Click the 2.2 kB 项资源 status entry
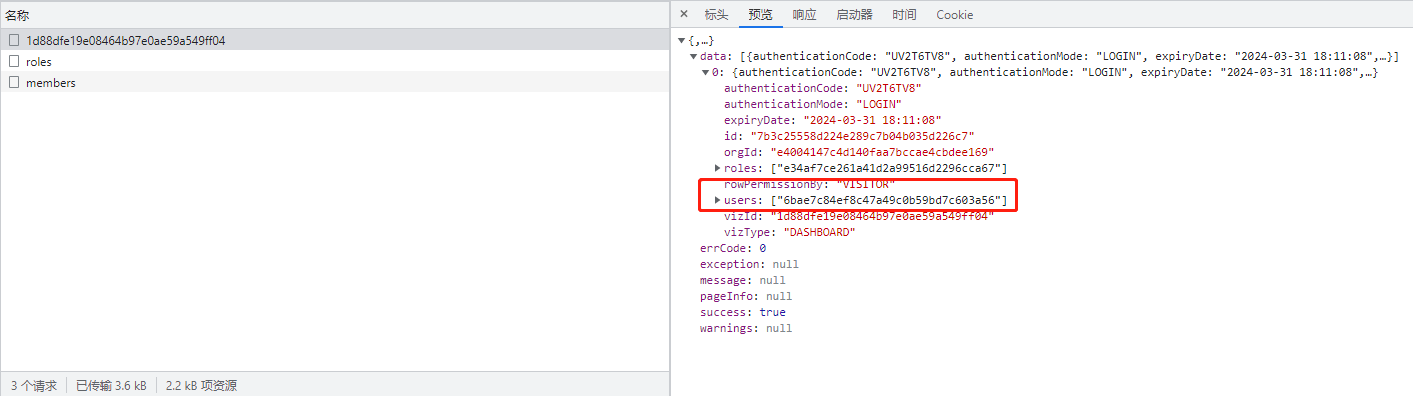 pyautogui.click(x=201, y=385)
